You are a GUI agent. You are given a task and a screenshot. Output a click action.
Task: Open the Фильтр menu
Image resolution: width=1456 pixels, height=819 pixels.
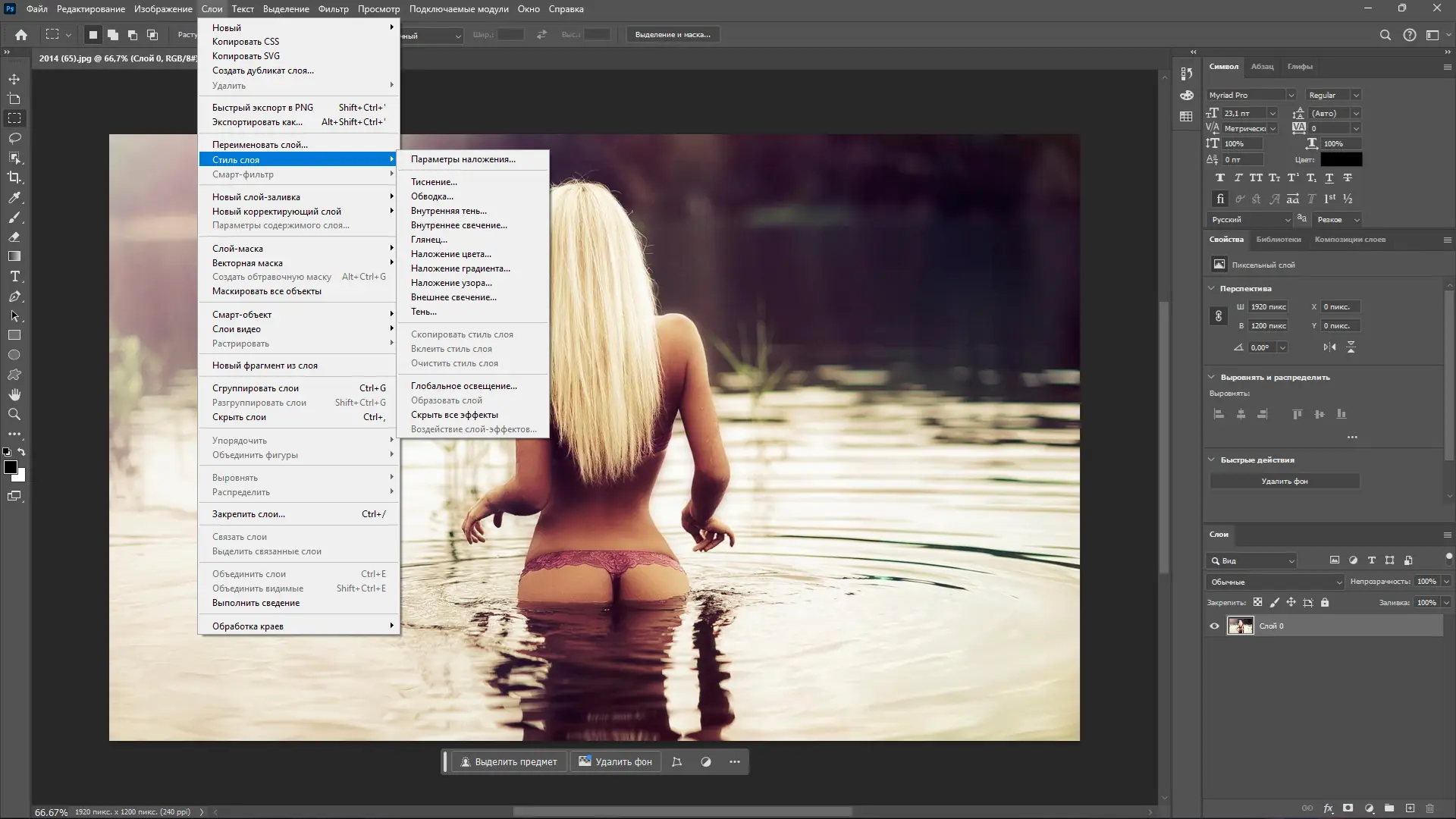[333, 9]
